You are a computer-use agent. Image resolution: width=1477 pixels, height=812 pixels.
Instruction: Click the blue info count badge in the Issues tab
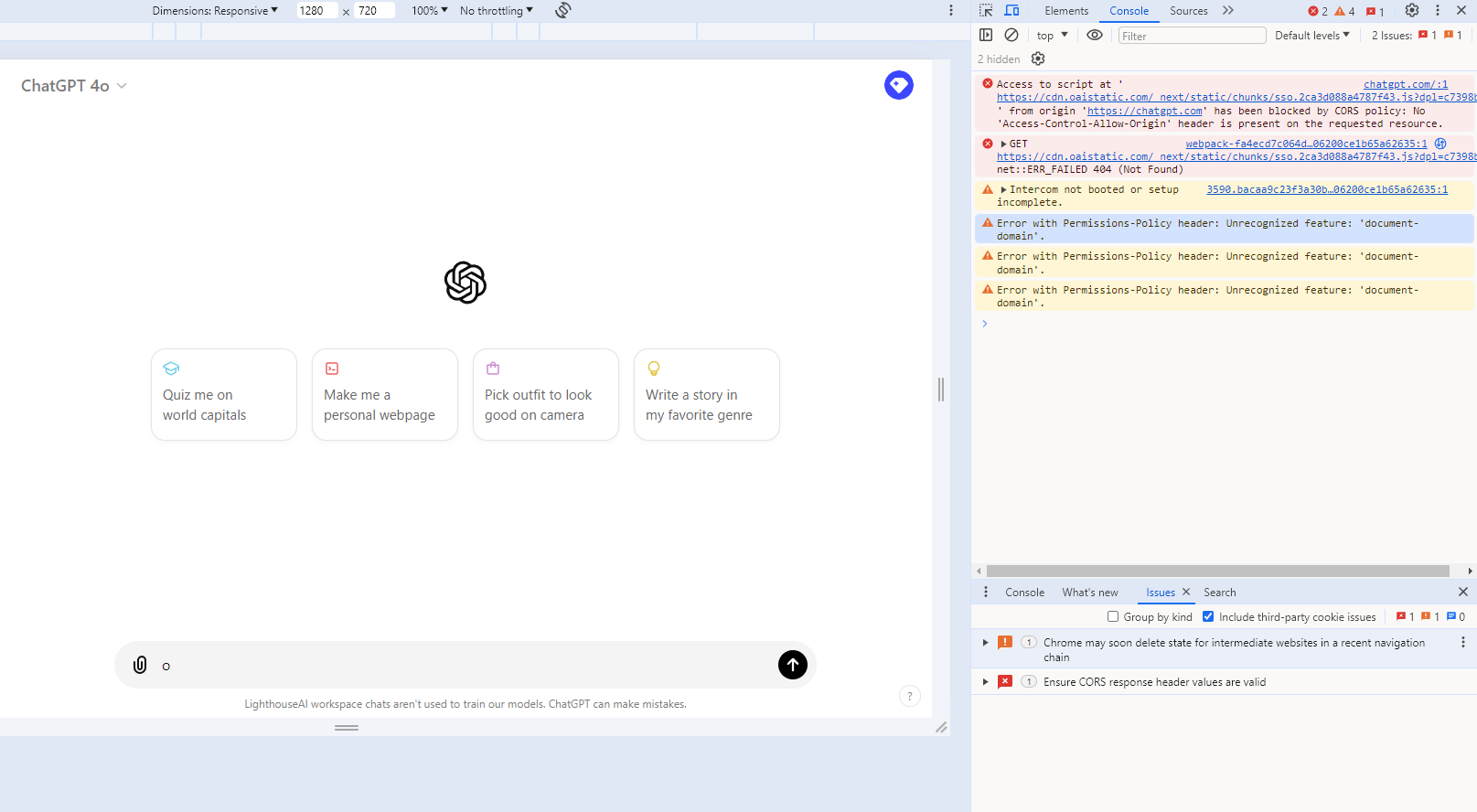(1456, 616)
